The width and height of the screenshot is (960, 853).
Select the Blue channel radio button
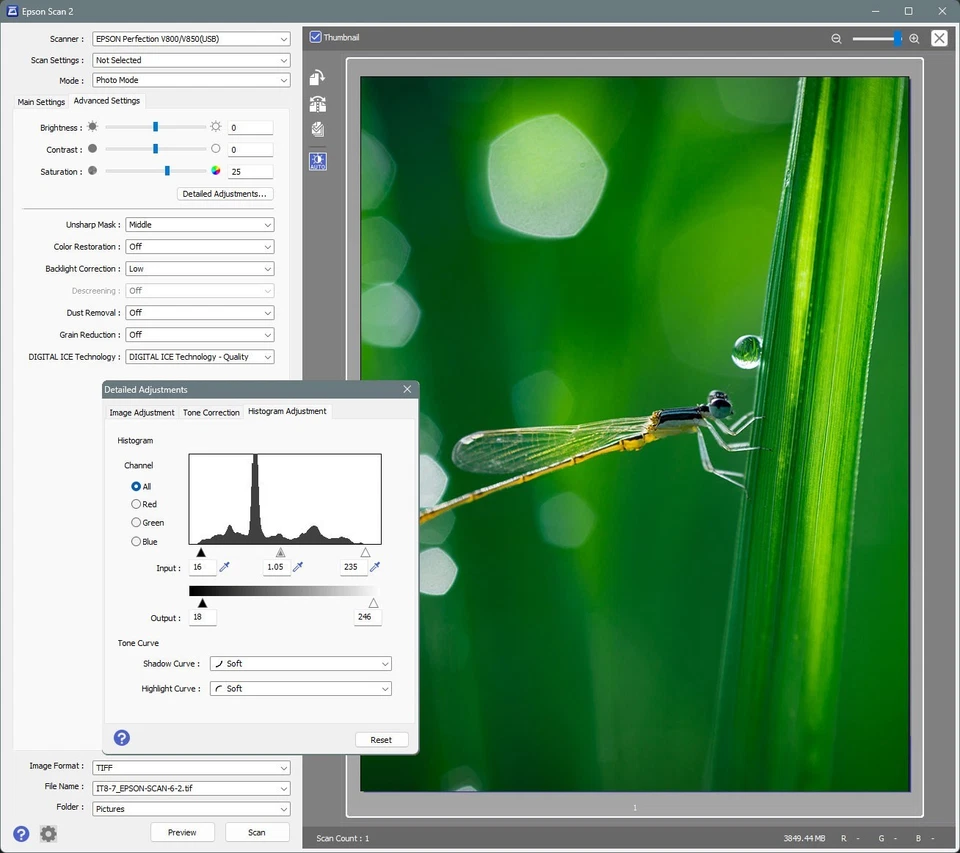[x=136, y=541]
